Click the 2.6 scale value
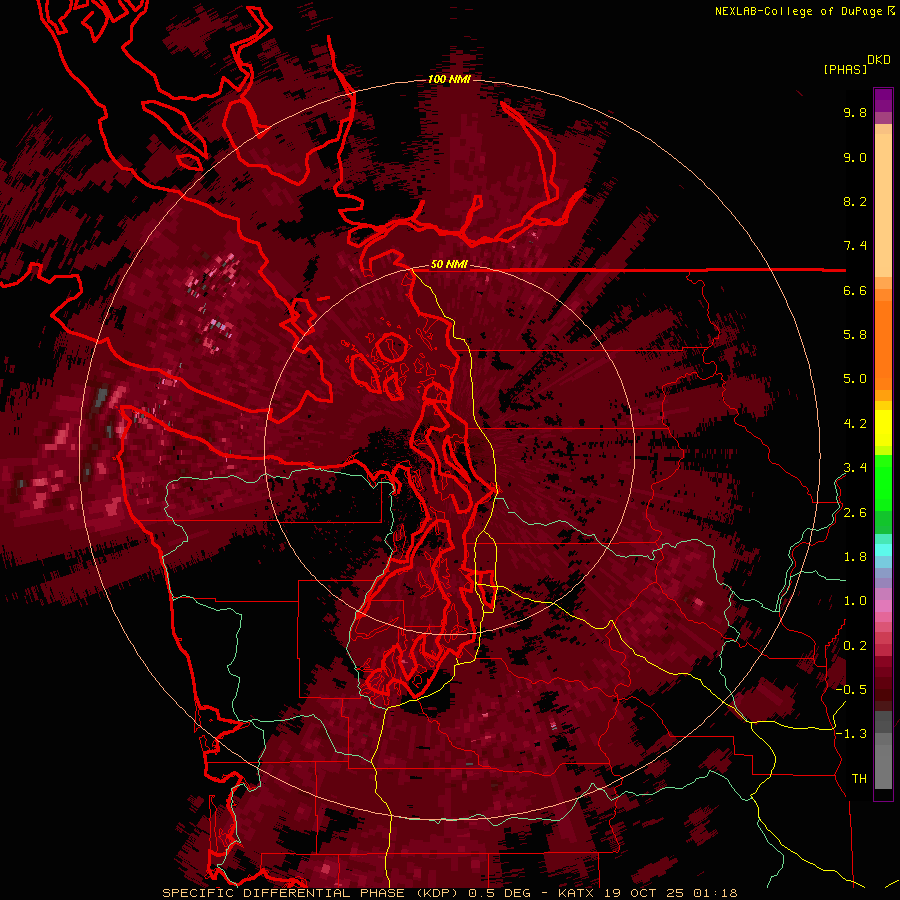 [x=855, y=513]
